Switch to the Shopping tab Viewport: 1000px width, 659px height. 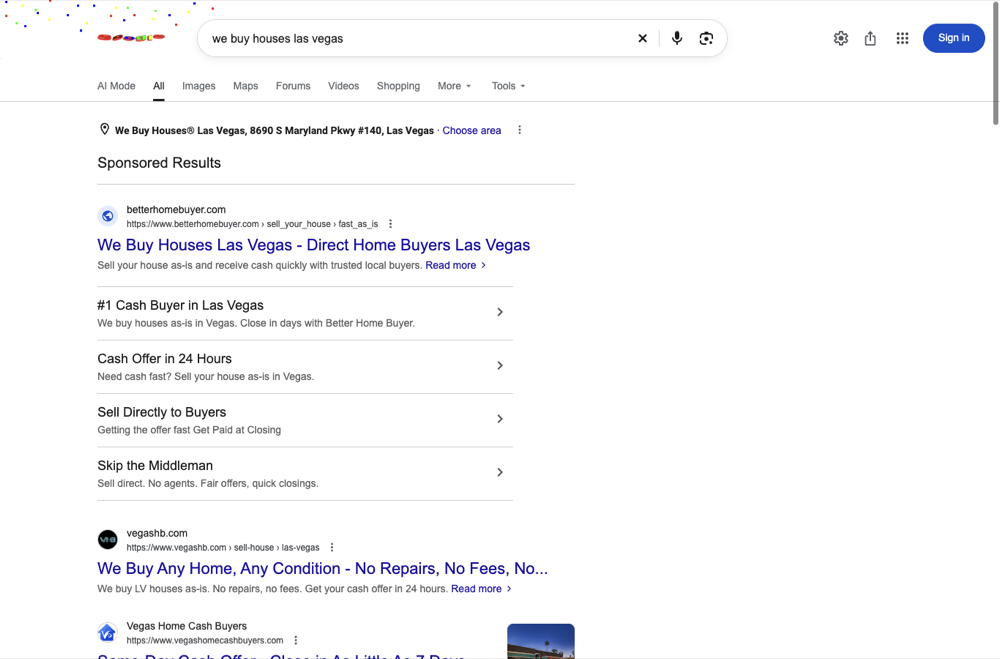pos(398,86)
